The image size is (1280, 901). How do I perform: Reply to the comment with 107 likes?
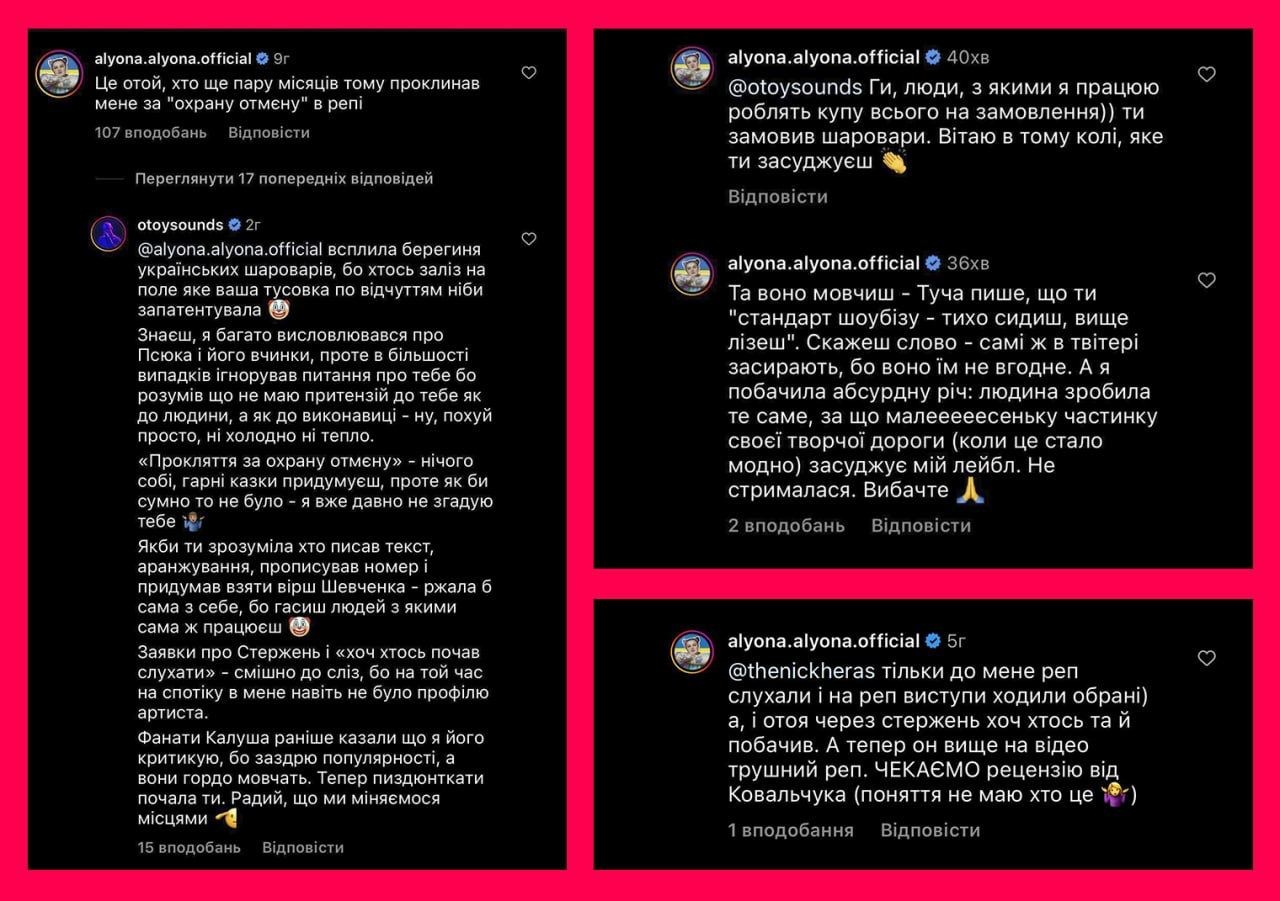pyautogui.click(x=269, y=132)
